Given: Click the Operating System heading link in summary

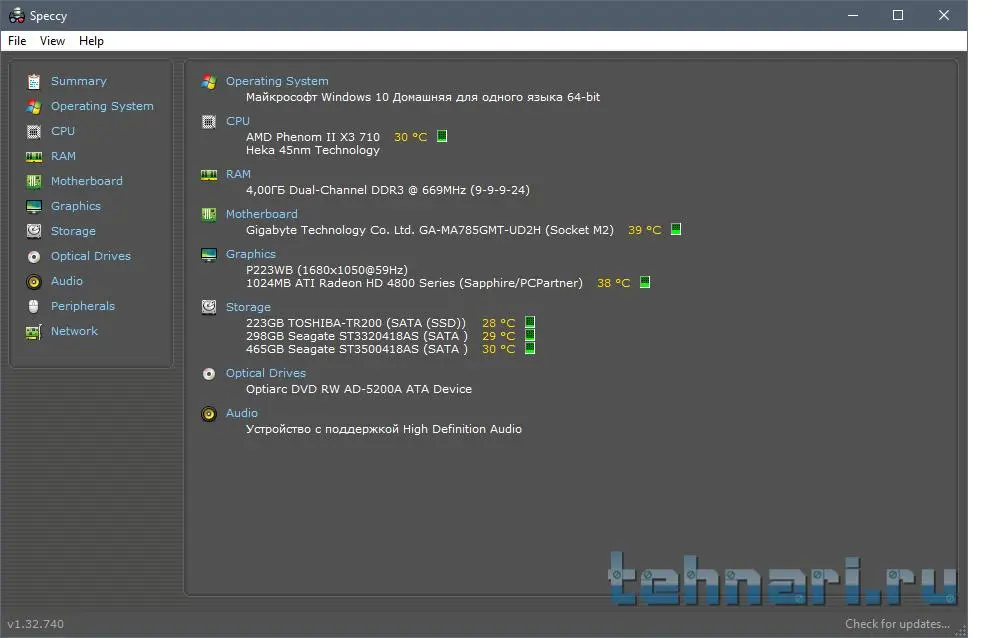Looking at the screenshot, I should tap(277, 81).
